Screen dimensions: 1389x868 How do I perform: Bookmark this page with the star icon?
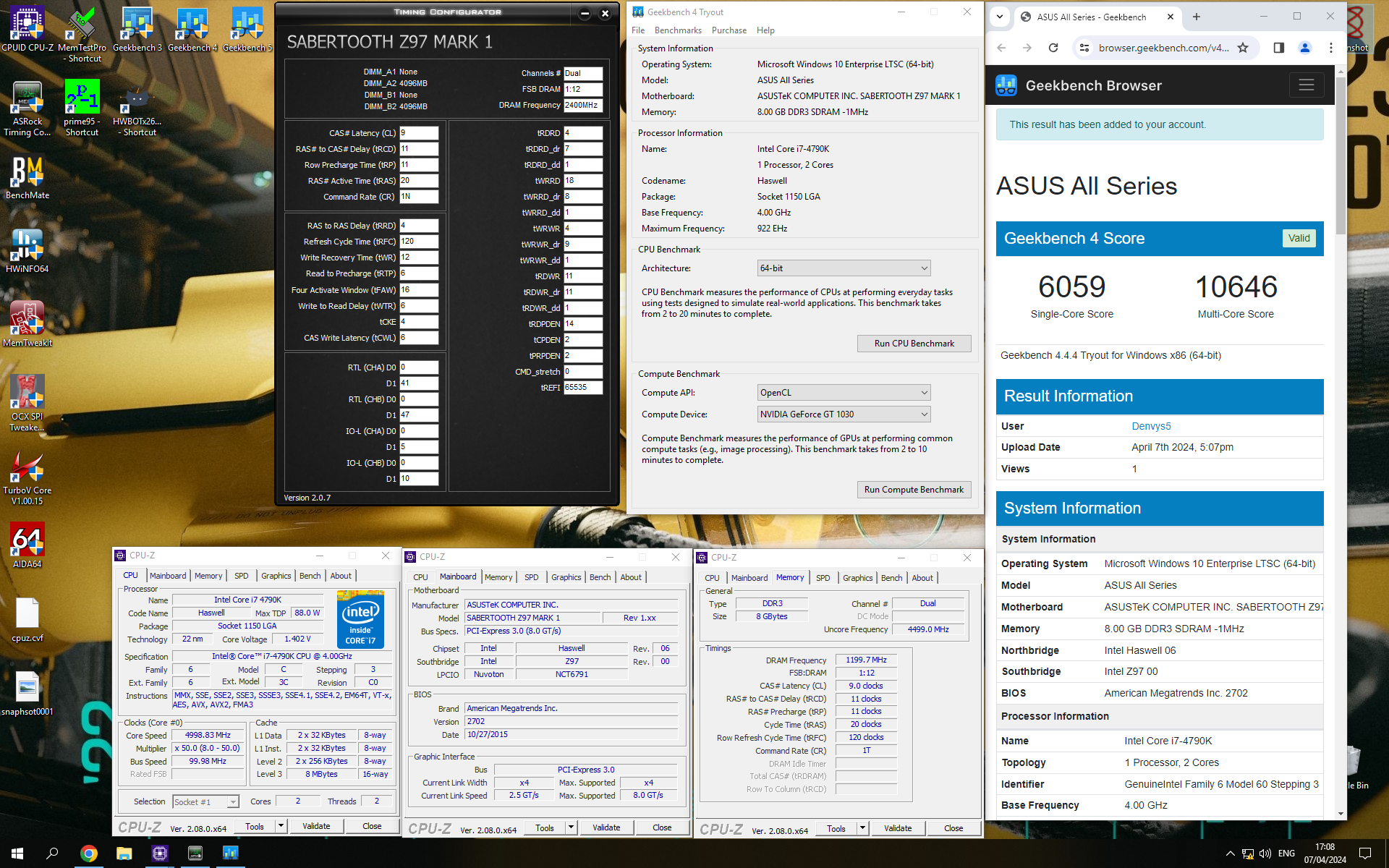[x=1243, y=48]
